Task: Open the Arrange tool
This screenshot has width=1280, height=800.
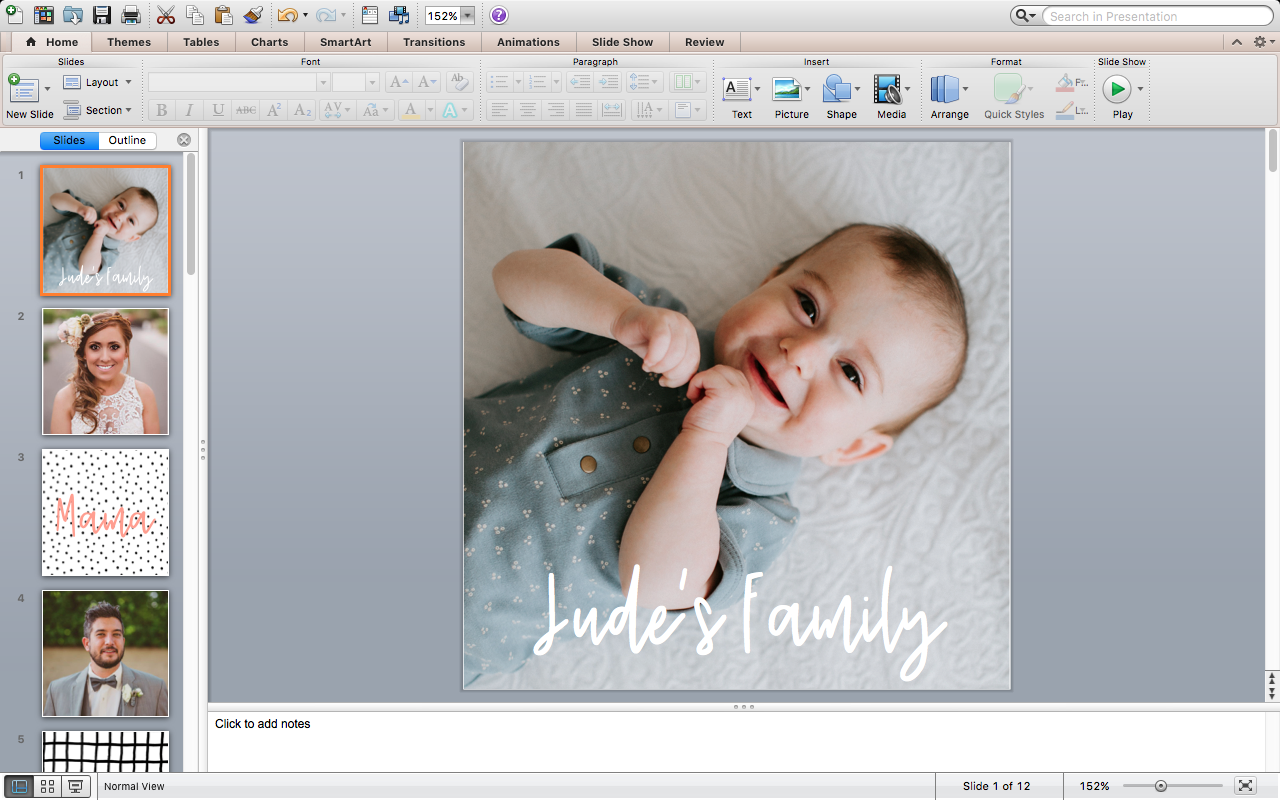Action: click(x=944, y=89)
